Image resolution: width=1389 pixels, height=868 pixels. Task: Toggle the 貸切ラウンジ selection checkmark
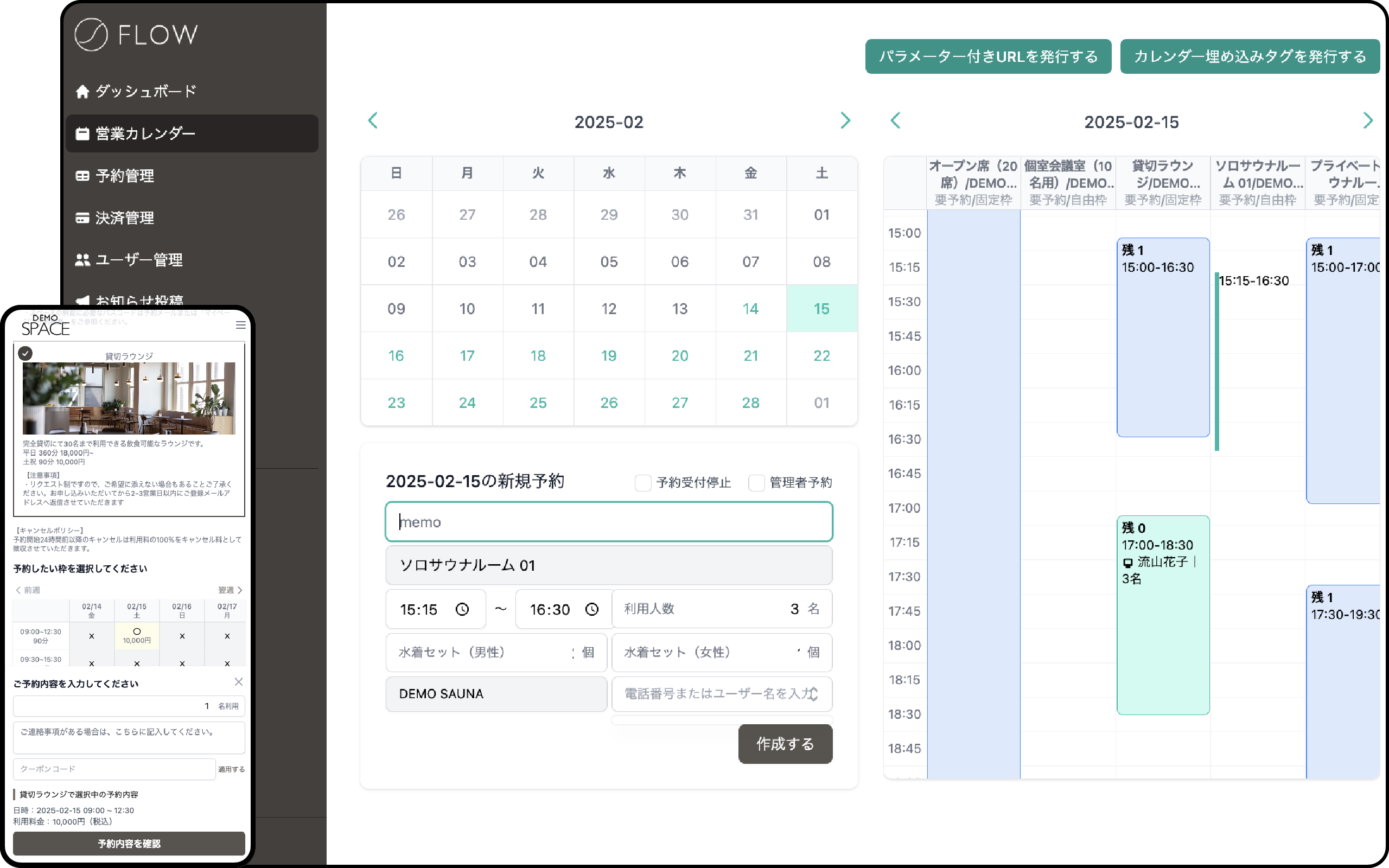click(x=26, y=353)
